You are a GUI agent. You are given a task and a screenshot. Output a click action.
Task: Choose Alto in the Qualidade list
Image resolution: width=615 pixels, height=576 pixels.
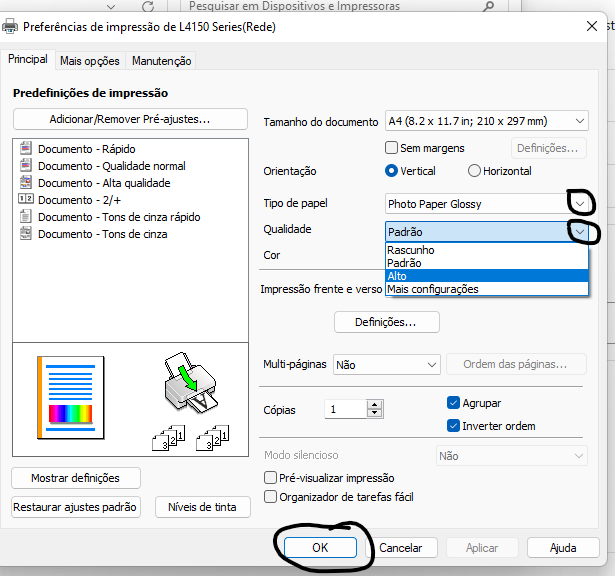[x=486, y=276]
